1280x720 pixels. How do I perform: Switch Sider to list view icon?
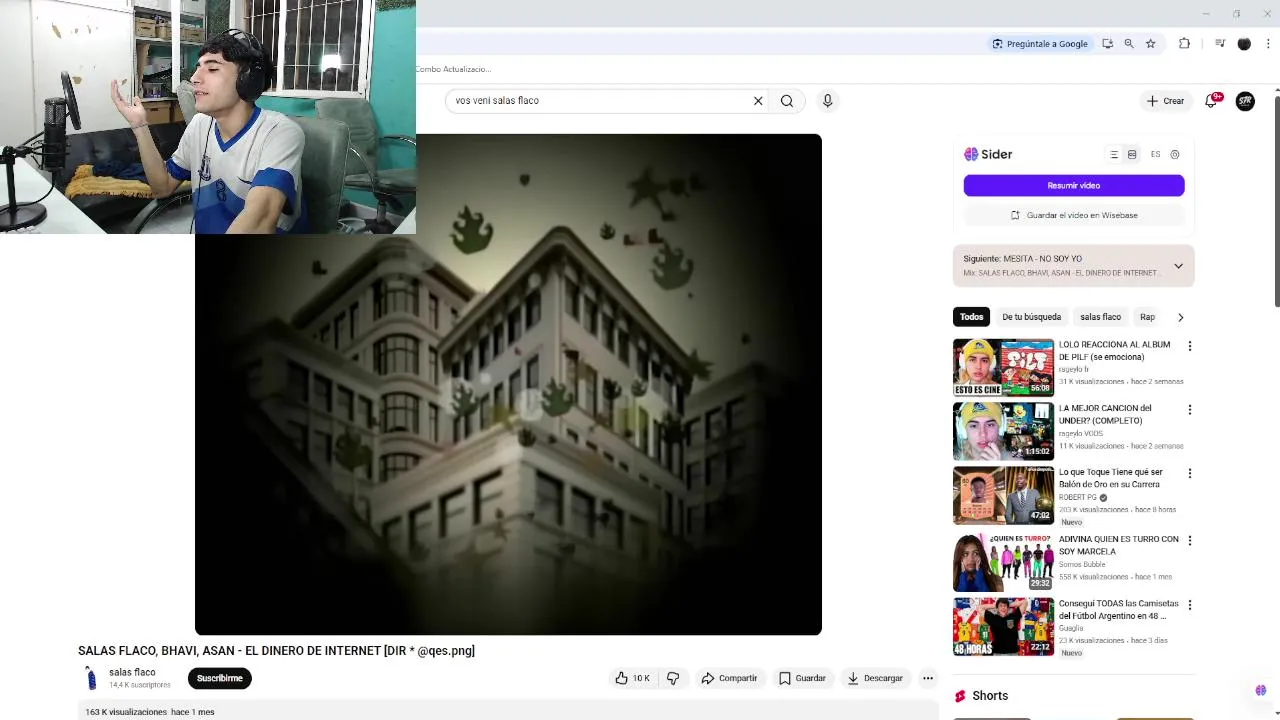[1114, 155]
